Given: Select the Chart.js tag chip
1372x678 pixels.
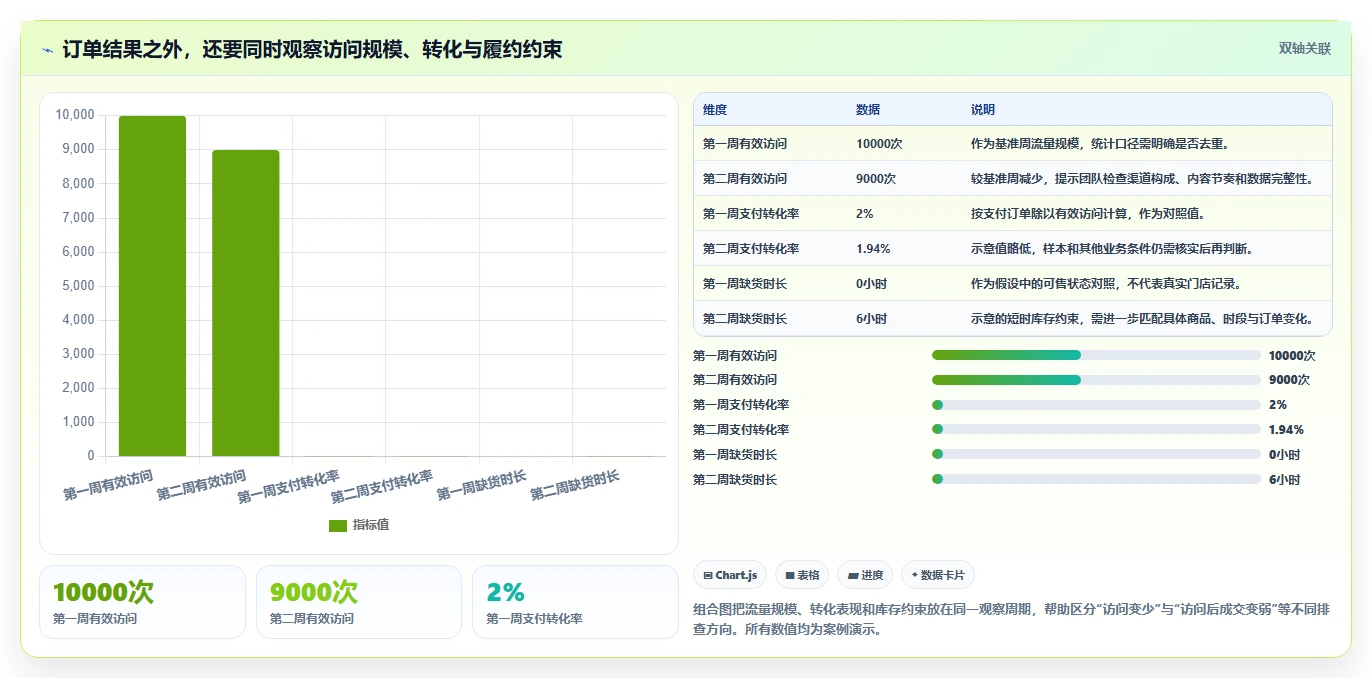Looking at the screenshot, I should [730, 575].
